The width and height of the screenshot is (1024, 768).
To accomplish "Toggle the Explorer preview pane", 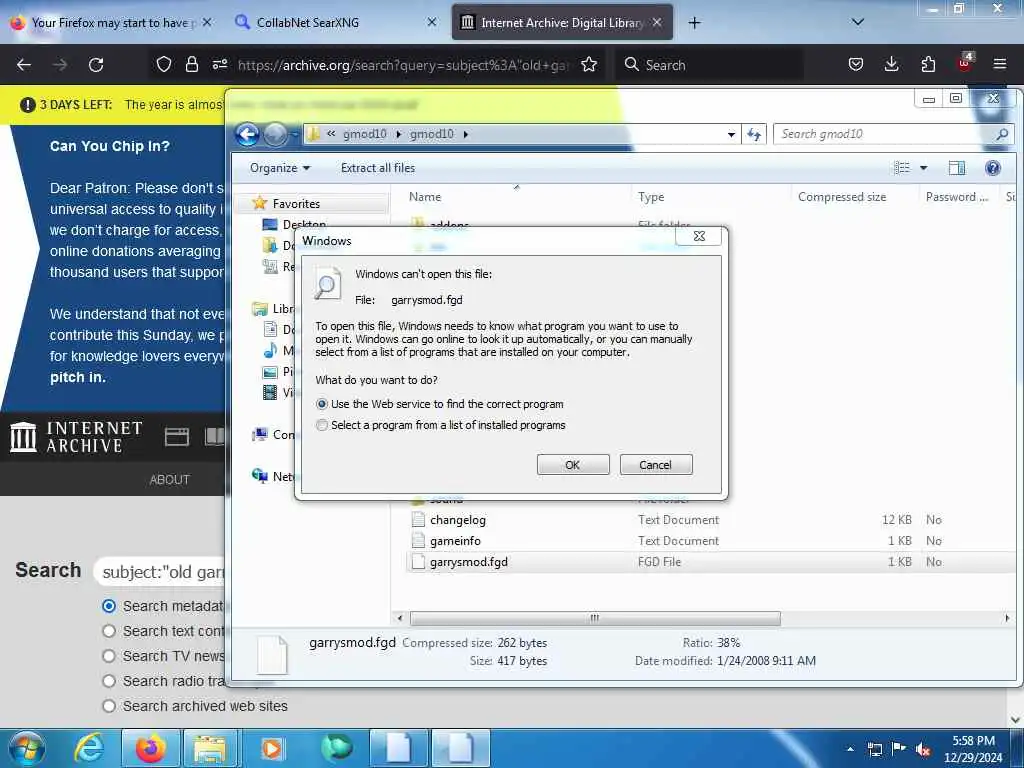I will [957, 168].
